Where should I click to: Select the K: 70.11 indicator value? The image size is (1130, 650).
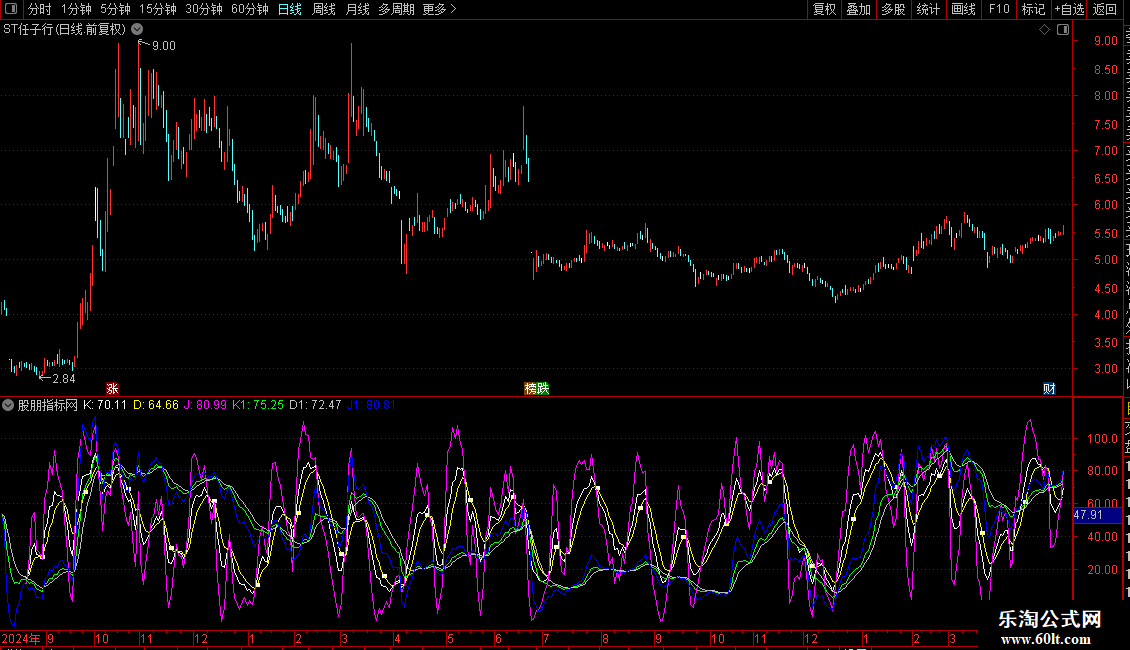point(105,405)
